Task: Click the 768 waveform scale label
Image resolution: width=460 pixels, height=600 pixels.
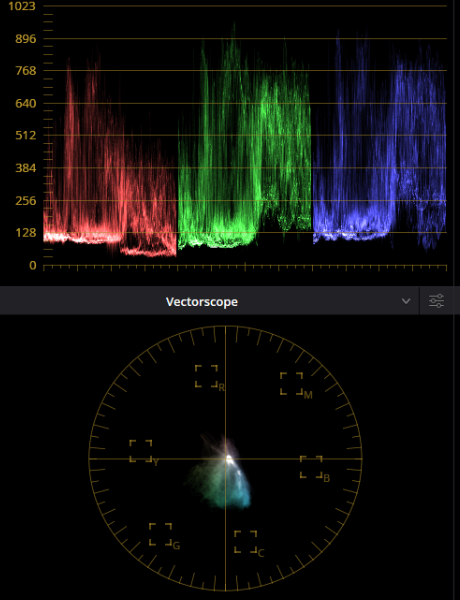Action: coord(26,71)
